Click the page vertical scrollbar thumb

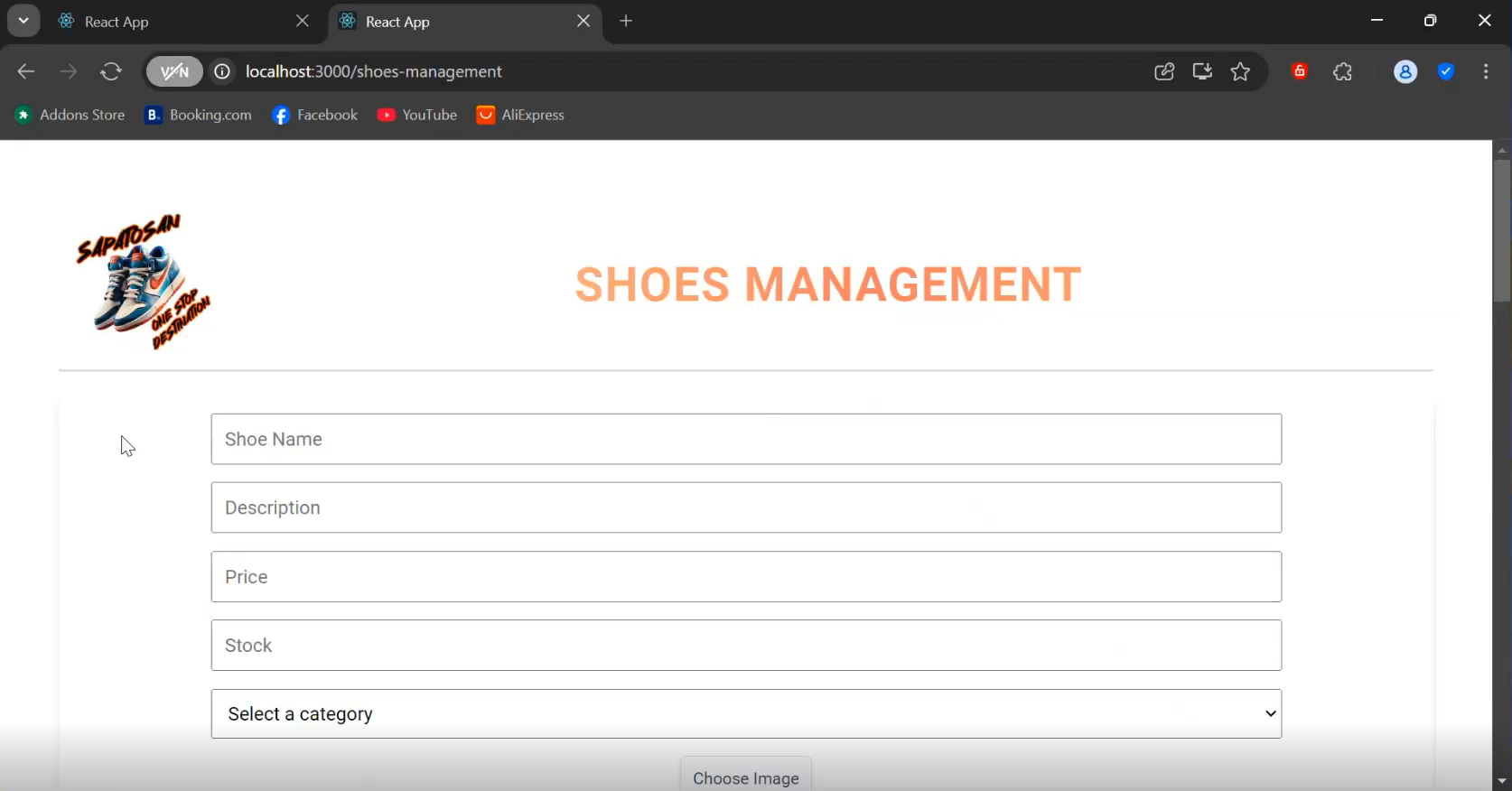click(1502, 230)
